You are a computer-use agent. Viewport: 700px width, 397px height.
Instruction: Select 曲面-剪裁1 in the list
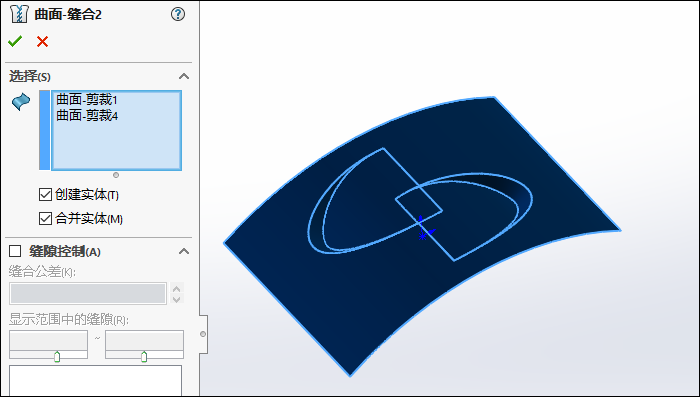coord(87,99)
